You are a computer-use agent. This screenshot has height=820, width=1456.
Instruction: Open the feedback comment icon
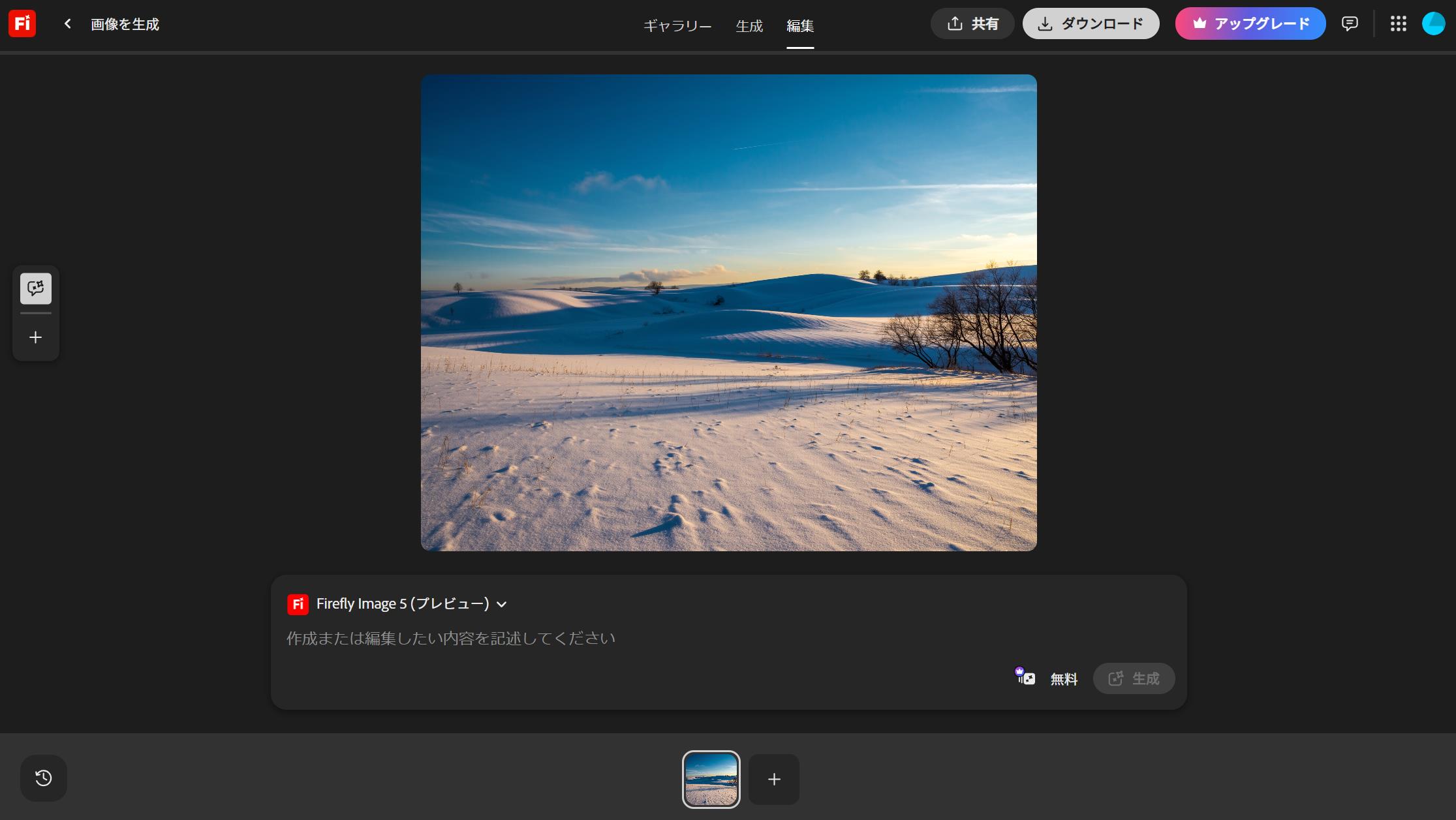point(1349,23)
